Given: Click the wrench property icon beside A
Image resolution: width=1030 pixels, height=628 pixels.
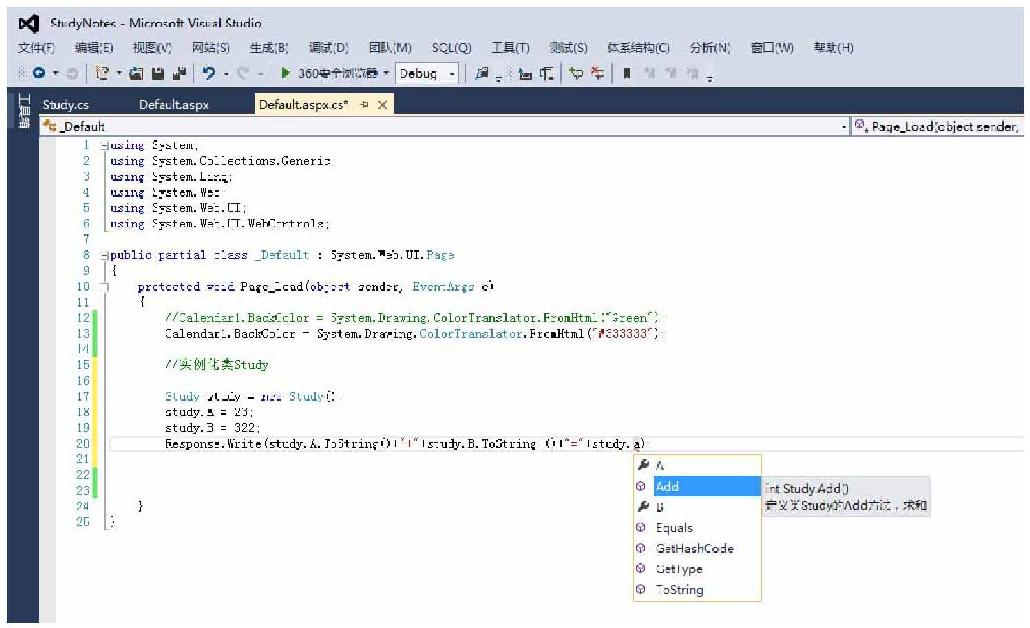Looking at the screenshot, I should tap(643, 464).
